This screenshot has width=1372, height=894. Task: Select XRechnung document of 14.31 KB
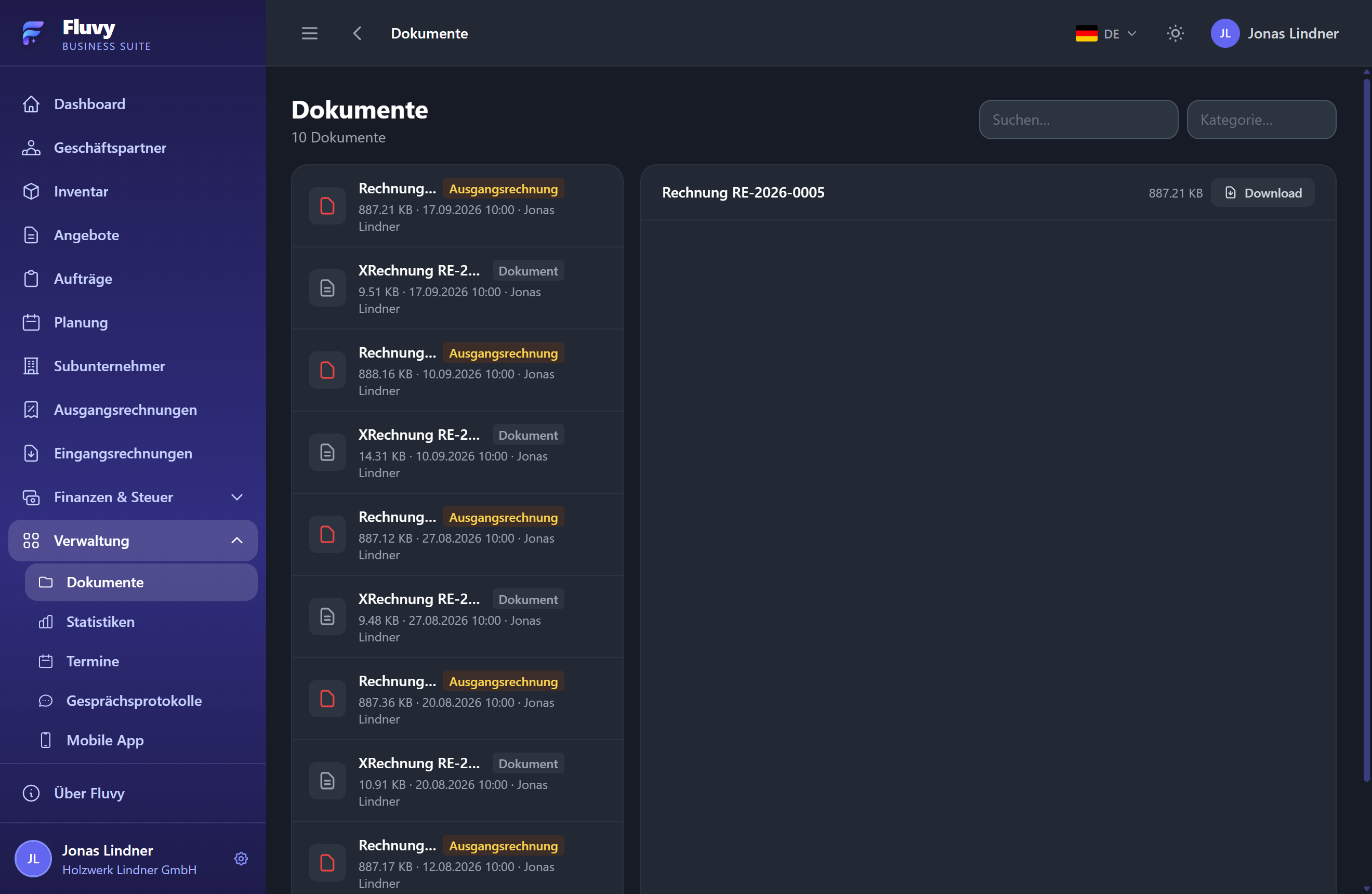pos(457,453)
